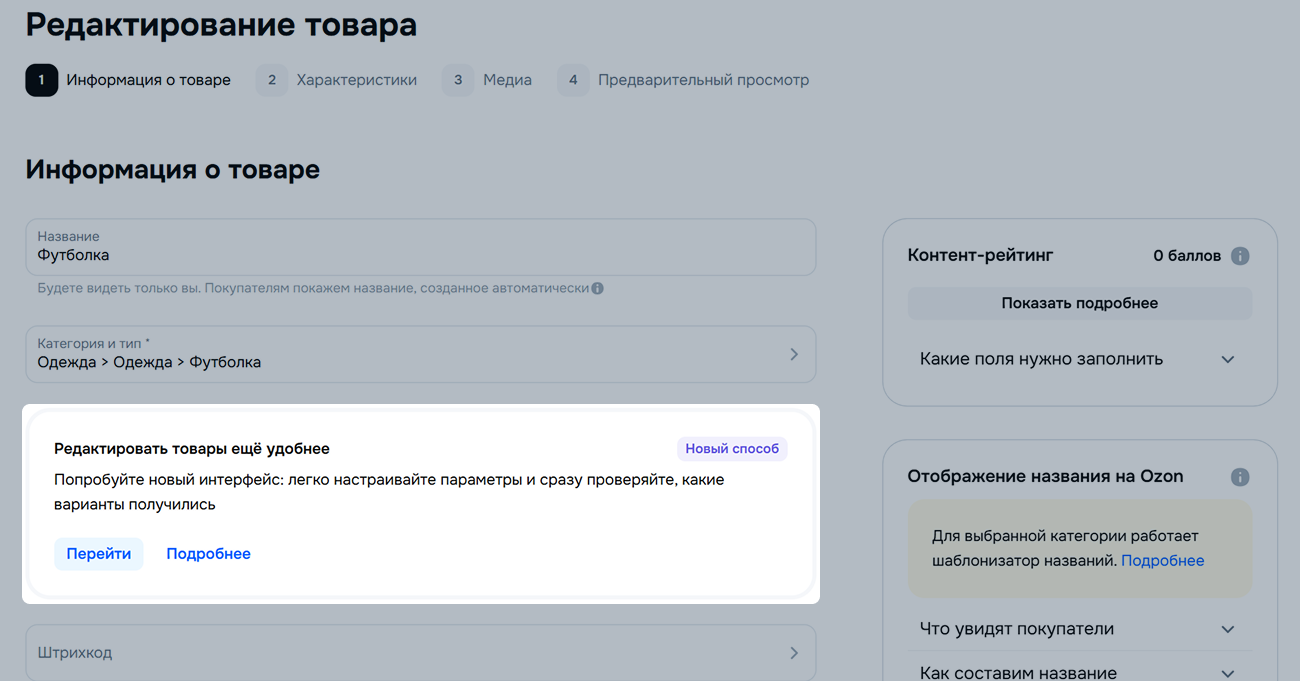Click the Новый способ badge
The width and height of the screenshot is (1300, 681).
coord(732,449)
